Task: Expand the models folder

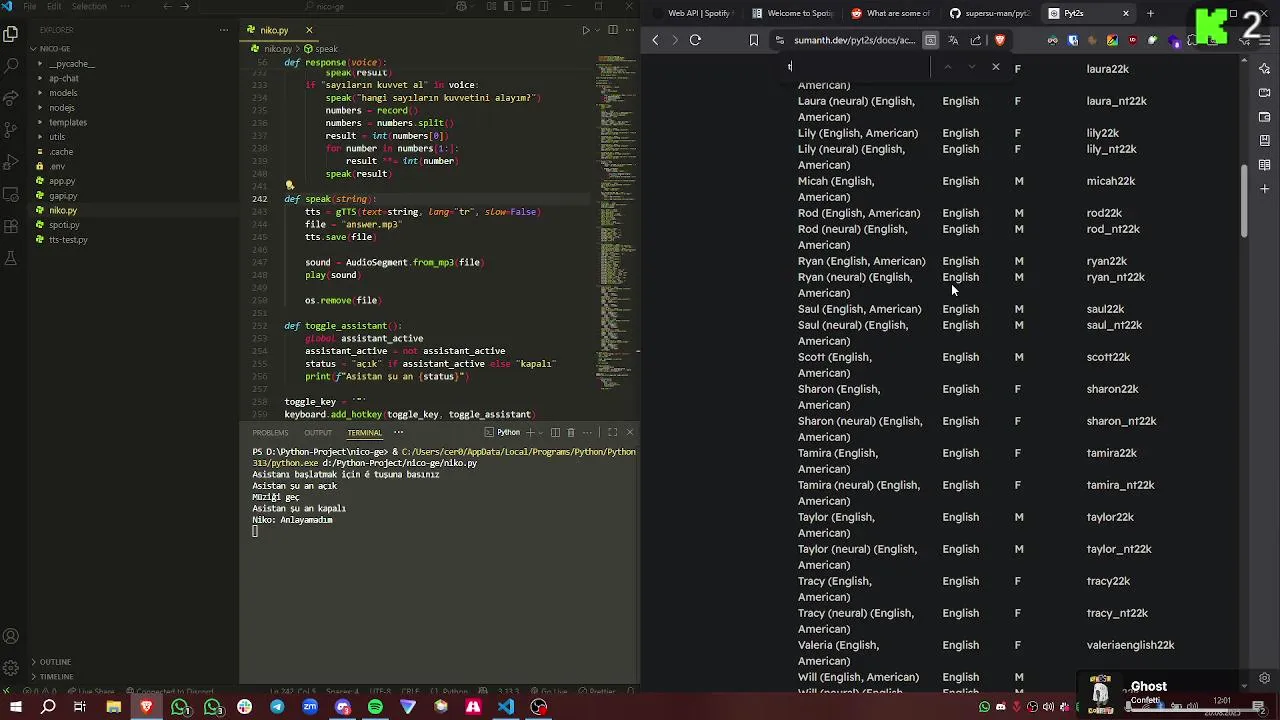Action: (63, 93)
